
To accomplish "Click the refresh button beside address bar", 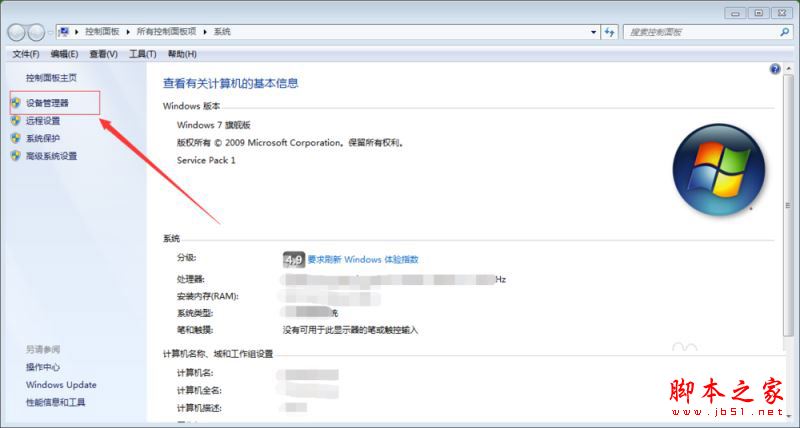I will pyautogui.click(x=609, y=32).
